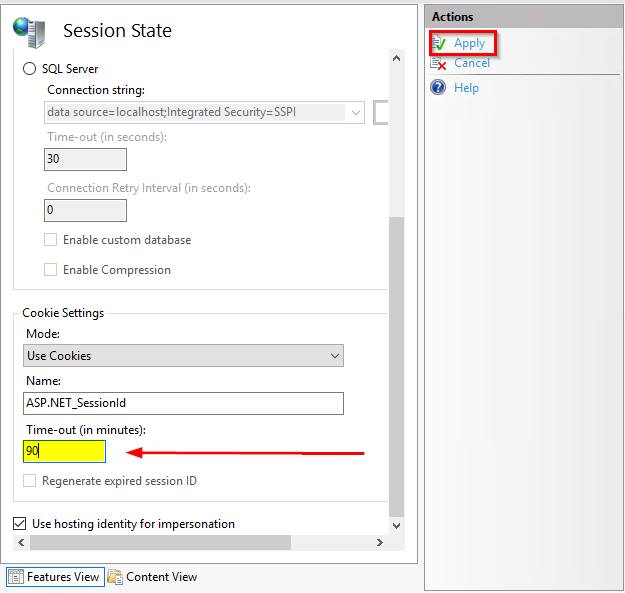This screenshot has height=593, width=625.
Task: Click the Apply action link
Action: point(469,43)
